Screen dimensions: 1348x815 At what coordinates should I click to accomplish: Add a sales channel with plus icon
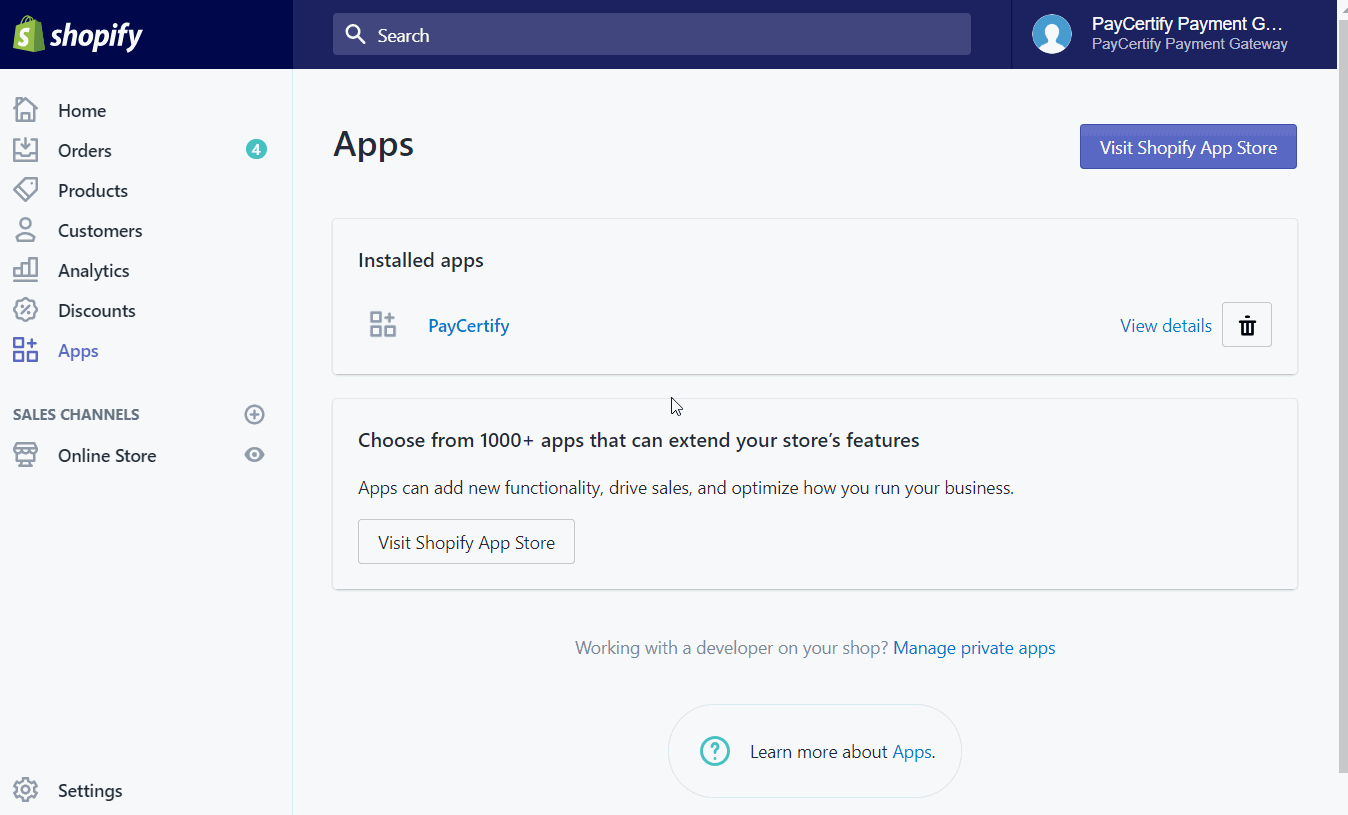[x=255, y=414]
